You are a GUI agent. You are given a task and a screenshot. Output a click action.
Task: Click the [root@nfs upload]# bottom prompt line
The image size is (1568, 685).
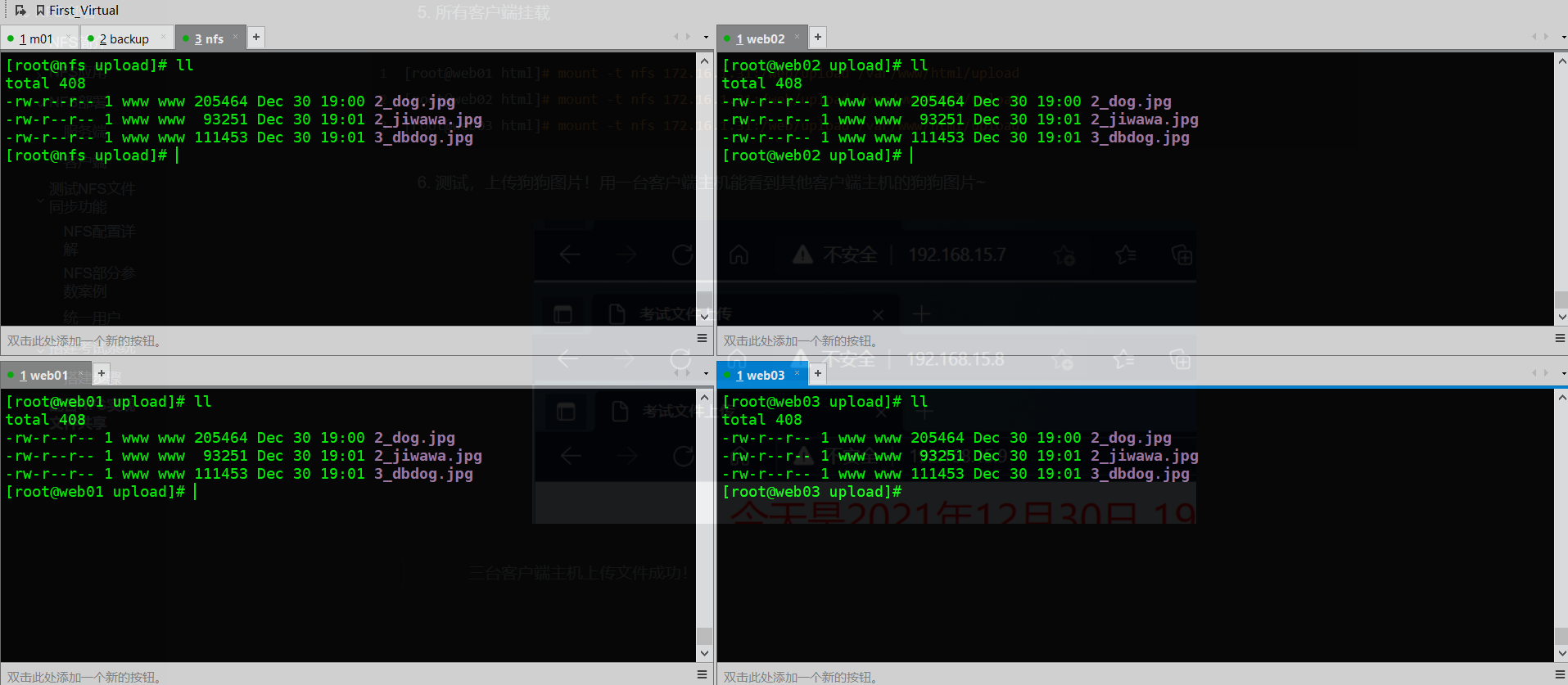point(87,155)
